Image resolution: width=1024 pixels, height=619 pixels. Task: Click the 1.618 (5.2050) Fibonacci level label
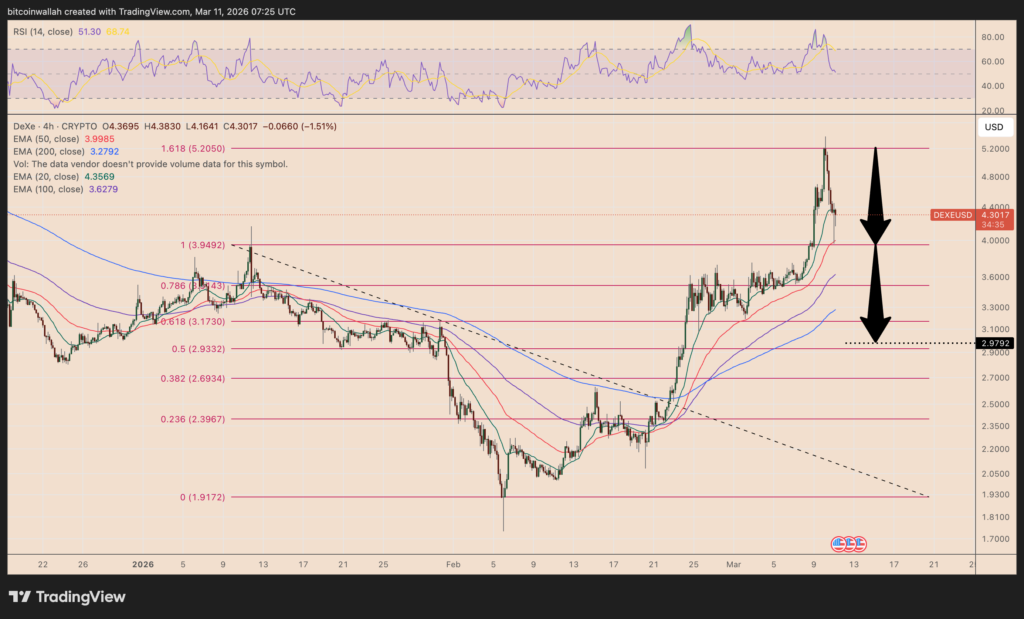pyautogui.click(x=191, y=147)
